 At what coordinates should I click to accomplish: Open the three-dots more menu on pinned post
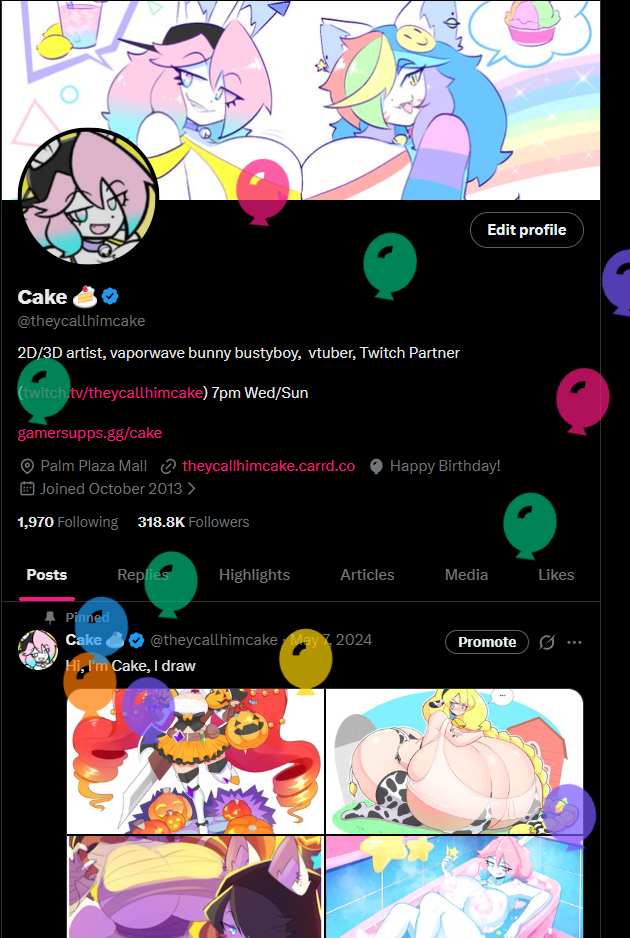point(574,642)
